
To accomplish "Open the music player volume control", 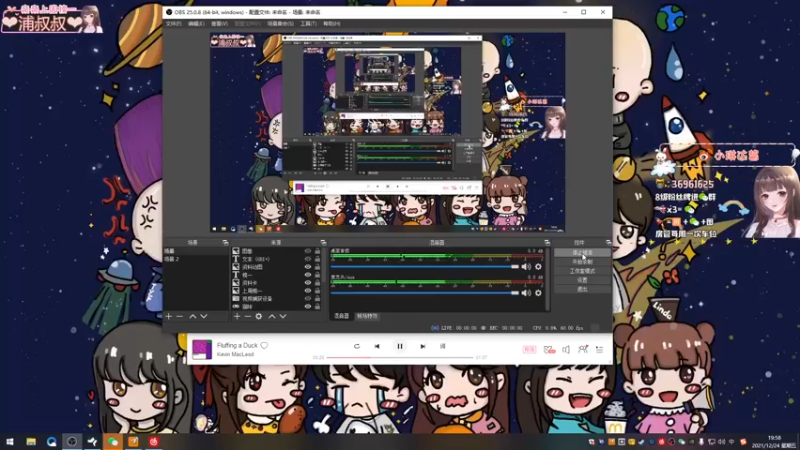I will [x=566, y=349].
